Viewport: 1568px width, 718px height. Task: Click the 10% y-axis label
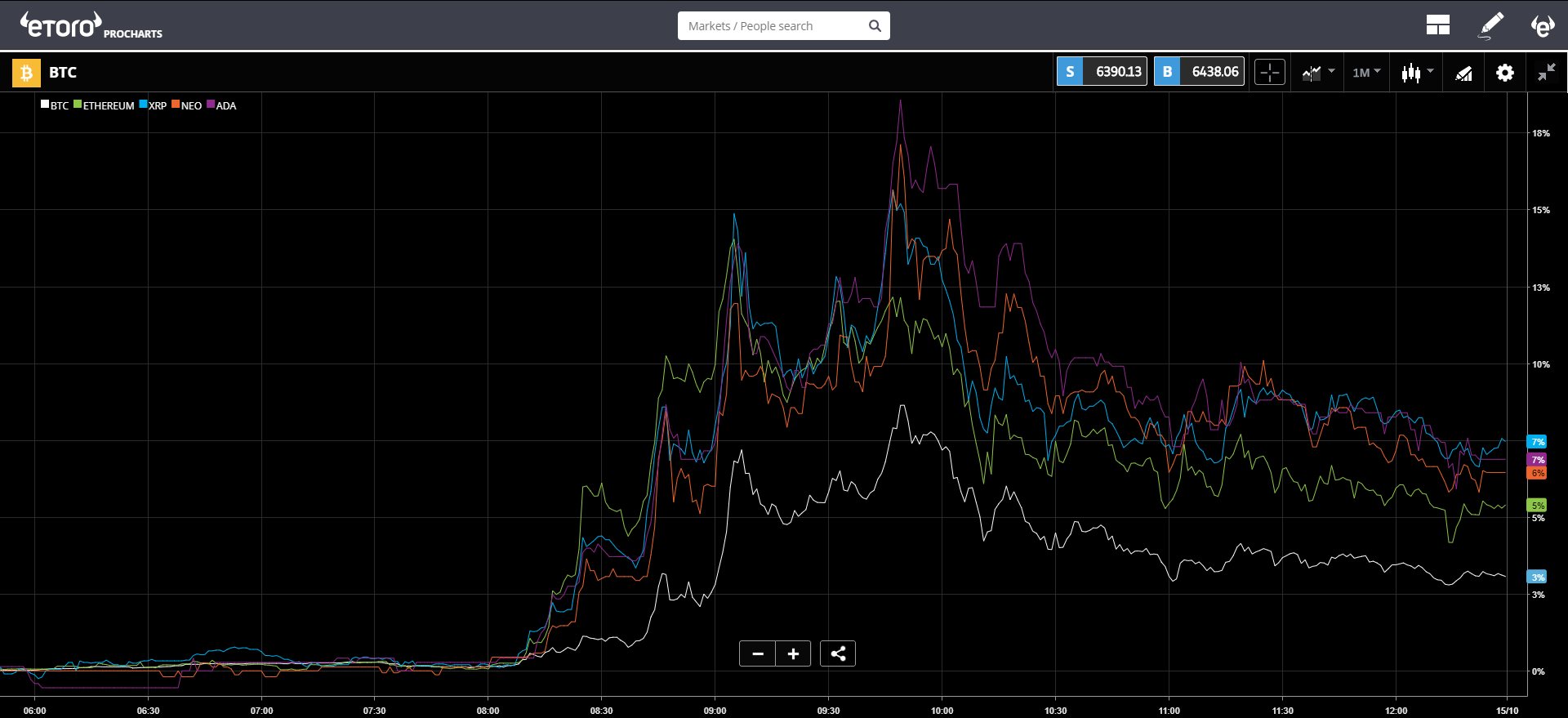point(1540,364)
